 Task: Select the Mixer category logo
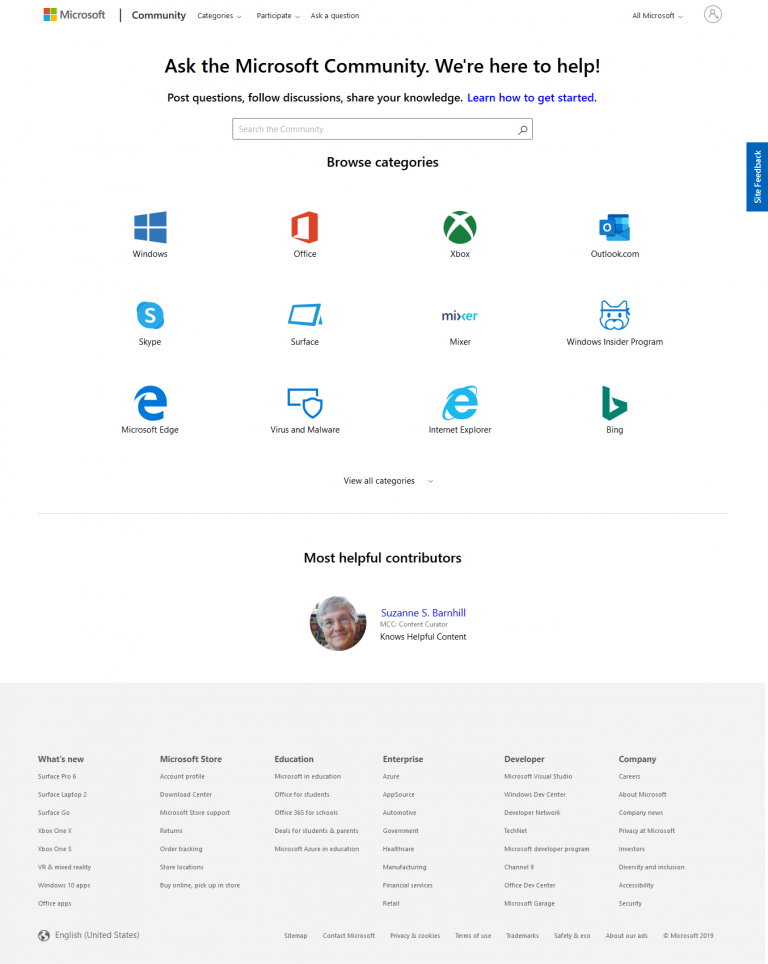coord(460,315)
